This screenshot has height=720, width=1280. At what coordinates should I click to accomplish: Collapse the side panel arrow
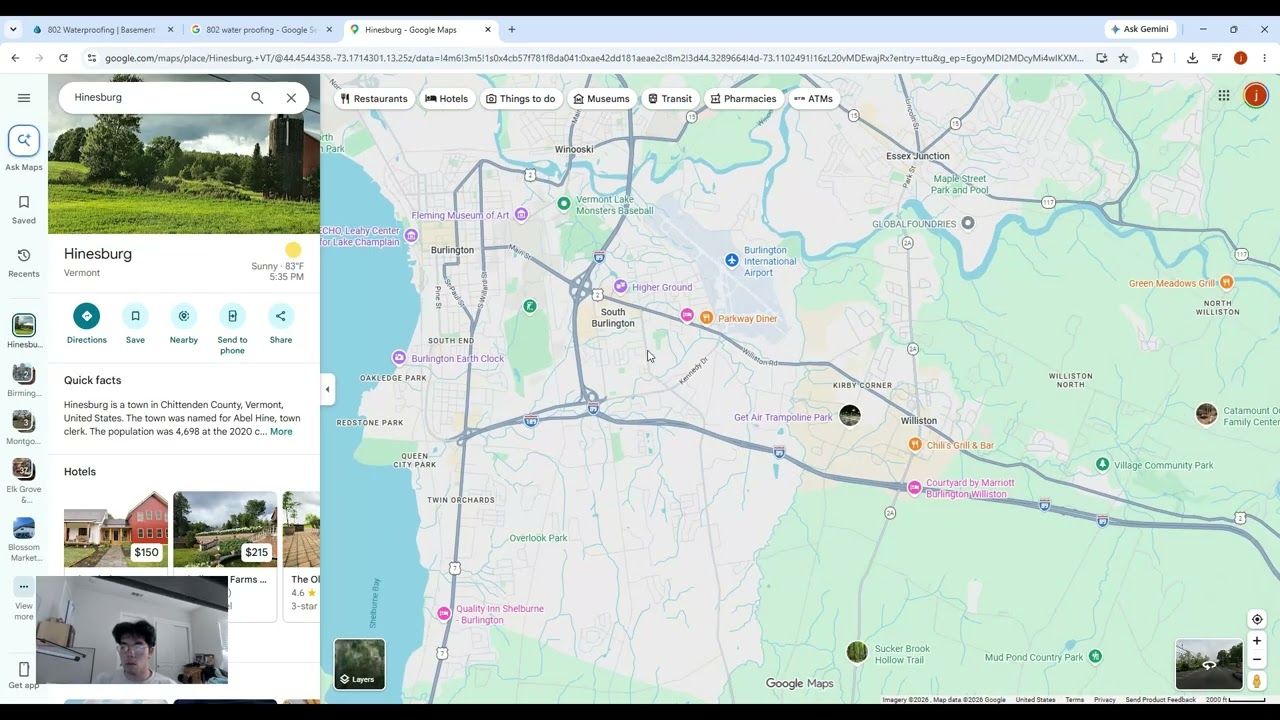(327, 389)
